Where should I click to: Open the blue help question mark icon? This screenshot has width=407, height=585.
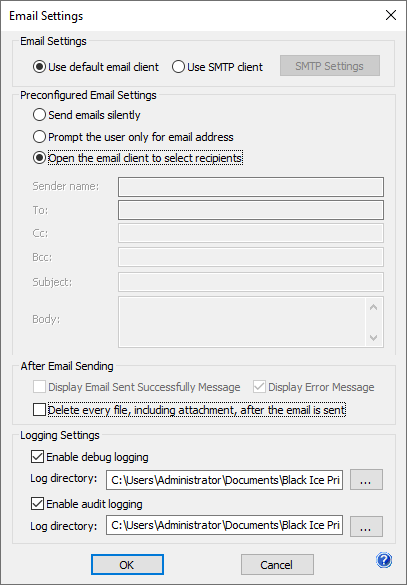click(384, 560)
